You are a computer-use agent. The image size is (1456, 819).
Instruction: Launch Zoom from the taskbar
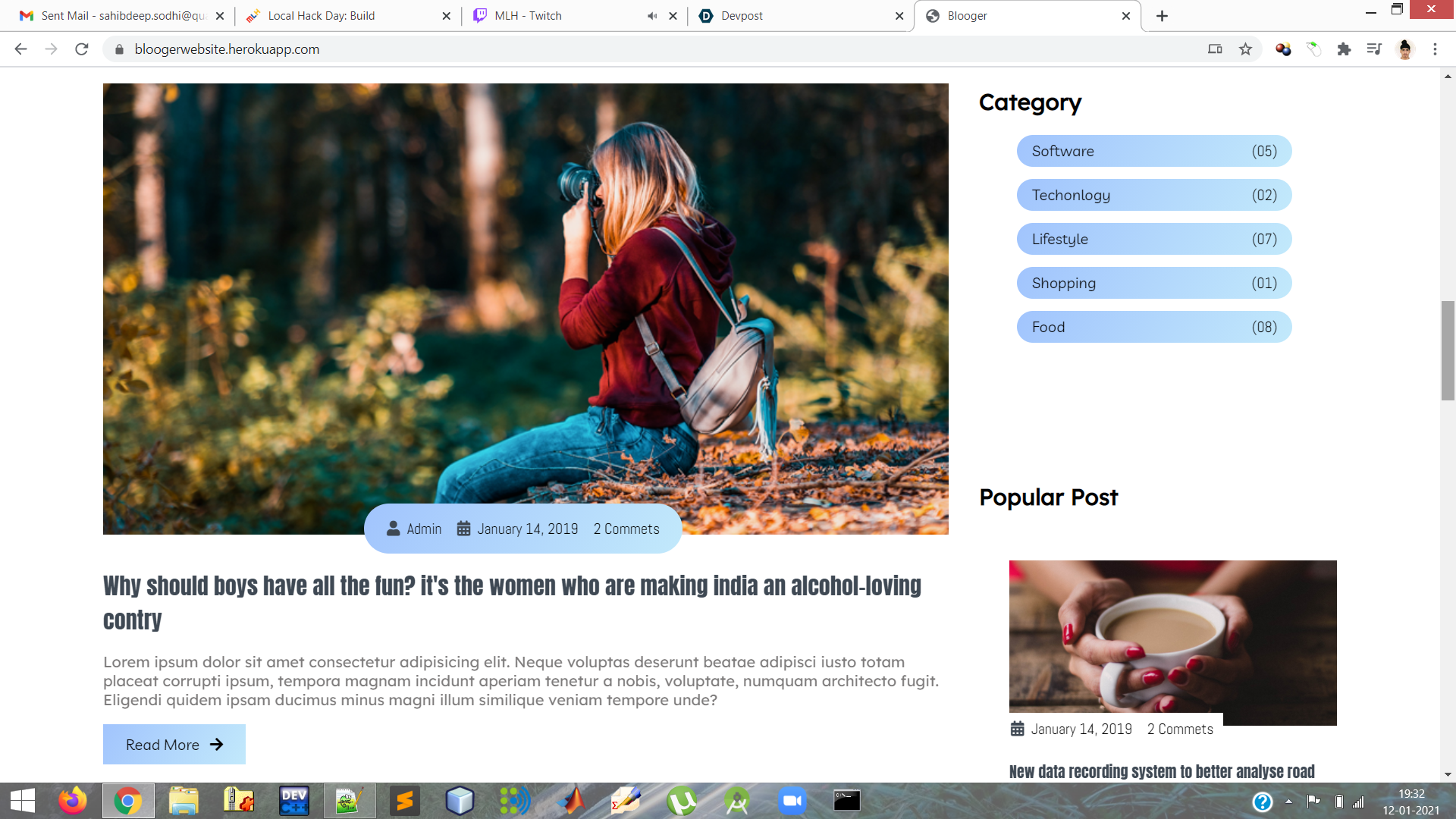click(x=792, y=801)
